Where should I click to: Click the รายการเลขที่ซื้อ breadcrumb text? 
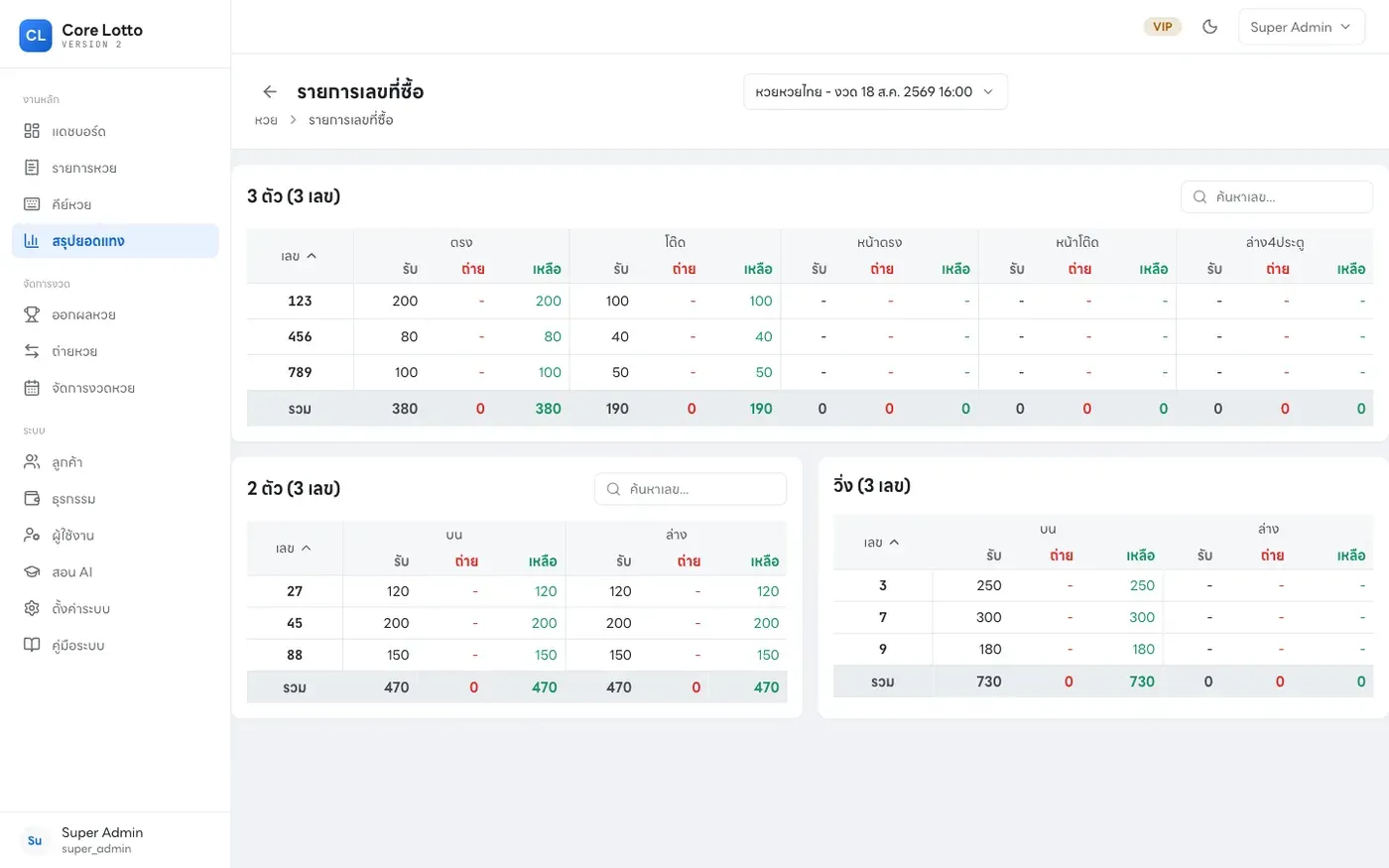[351, 120]
